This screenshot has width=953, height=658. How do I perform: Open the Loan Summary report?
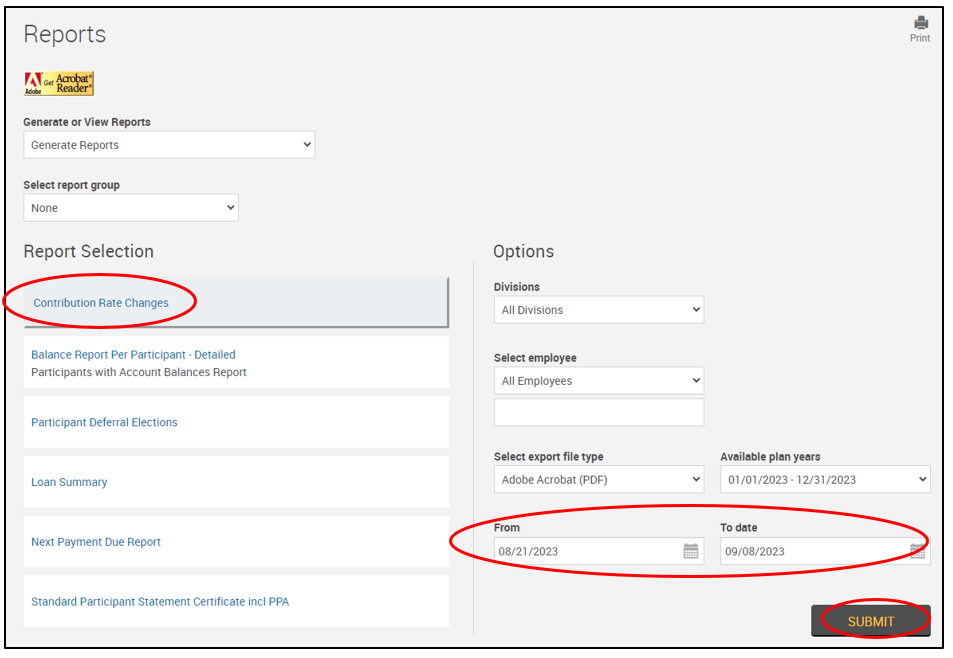point(69,482)
